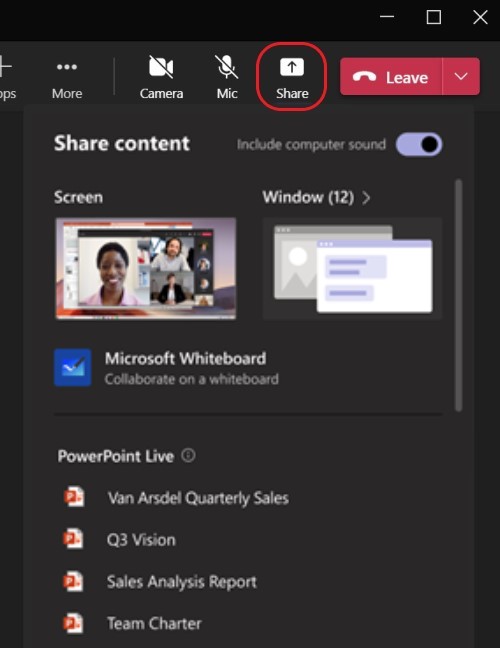The image size is (500, 648).
Task: Open the More options menu
Action: coord(67,78)
